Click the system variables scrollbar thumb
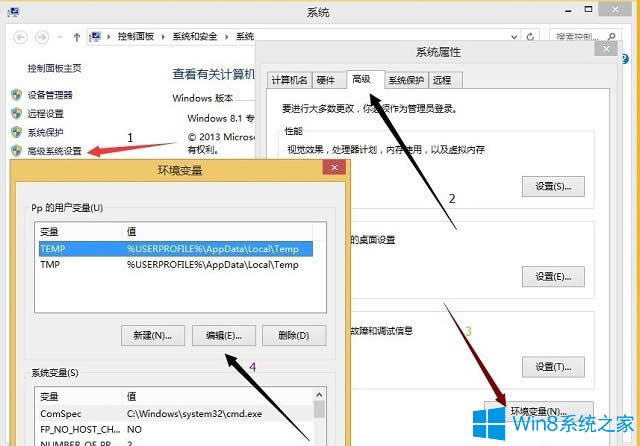 click(319, 409)
